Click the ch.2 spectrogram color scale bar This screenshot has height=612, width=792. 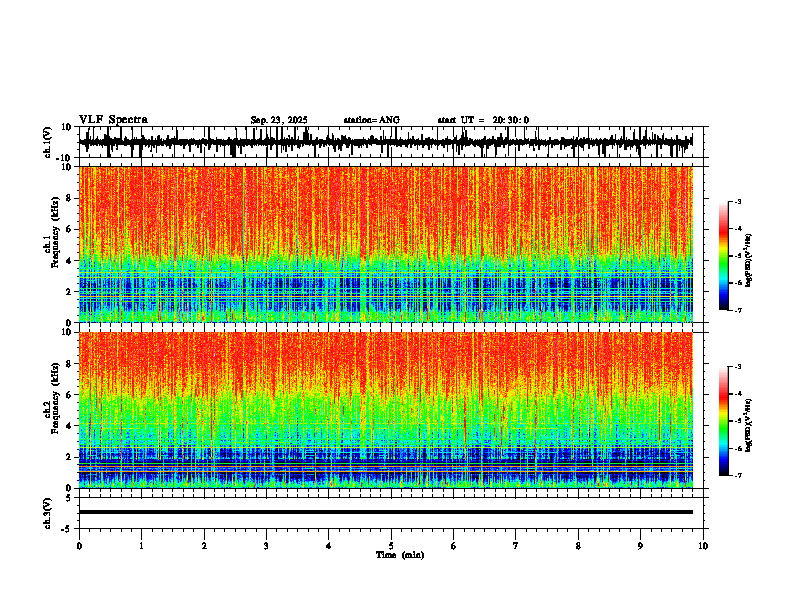click(x=723, y=421)
